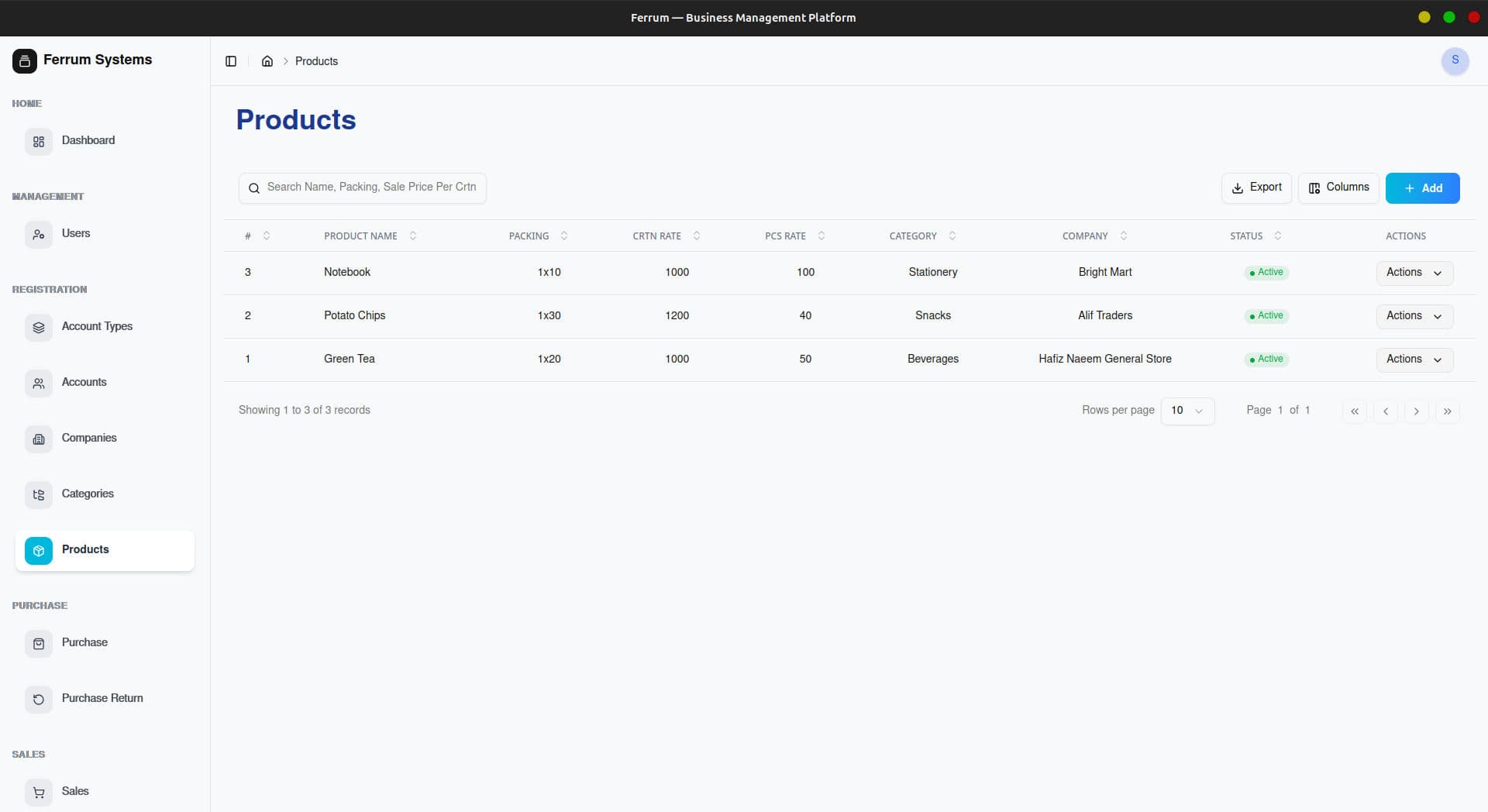The height and width of the screenshot is (812, 1488).
Task: Click Showing 1 to 3 records text
Action: (x=305, y=410)
